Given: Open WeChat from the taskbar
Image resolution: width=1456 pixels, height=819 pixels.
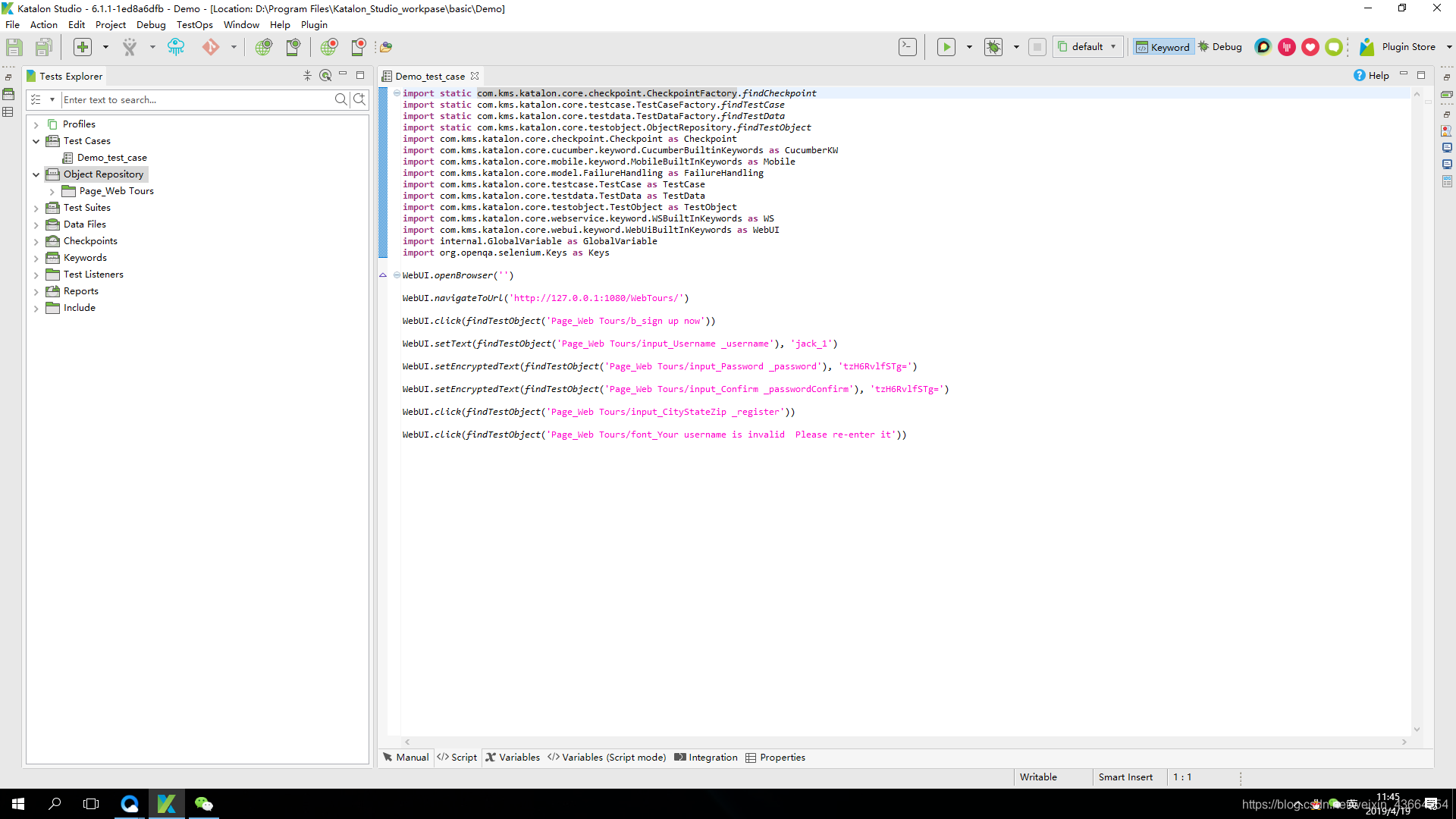Looking at the screenshot, I should (x=203, y=804).
